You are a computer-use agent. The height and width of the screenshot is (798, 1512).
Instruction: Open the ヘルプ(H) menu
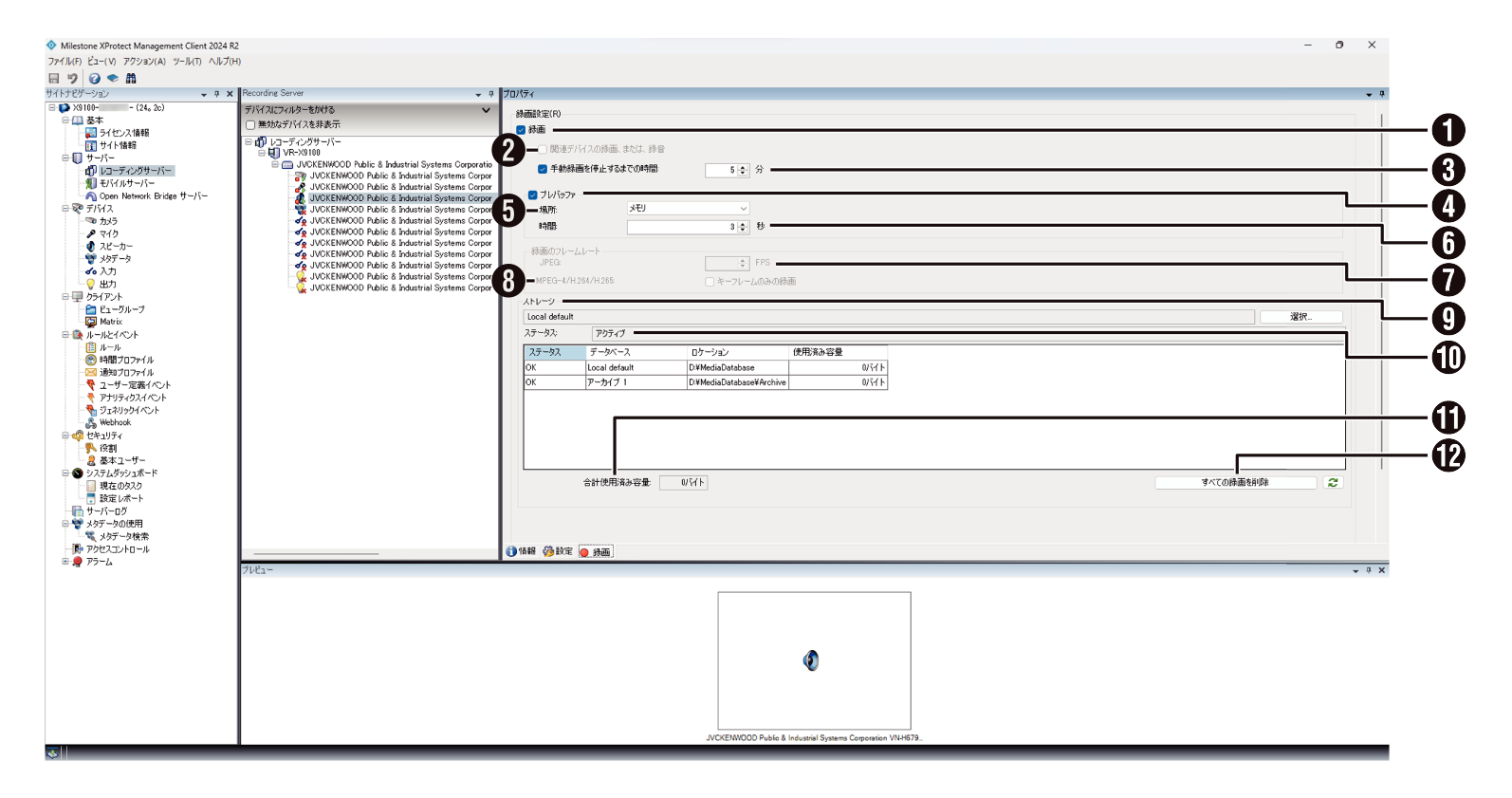225,62
